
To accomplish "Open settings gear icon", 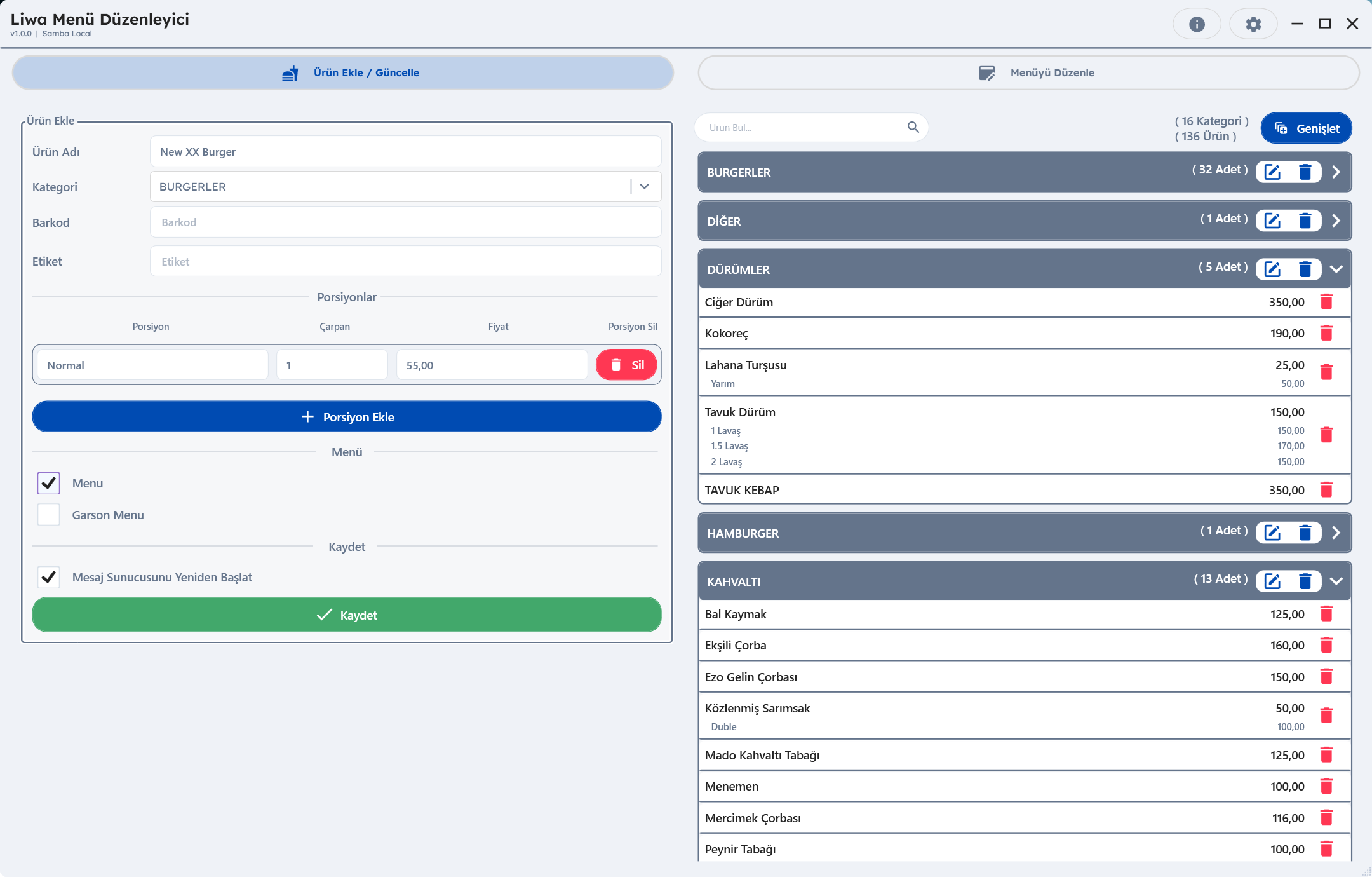I will coord(1253,24).
